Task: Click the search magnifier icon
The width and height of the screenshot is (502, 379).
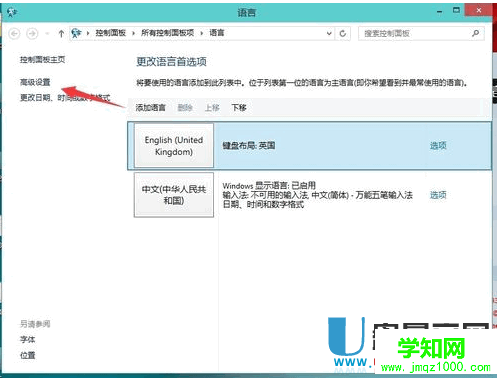Action: click(475, 33)
